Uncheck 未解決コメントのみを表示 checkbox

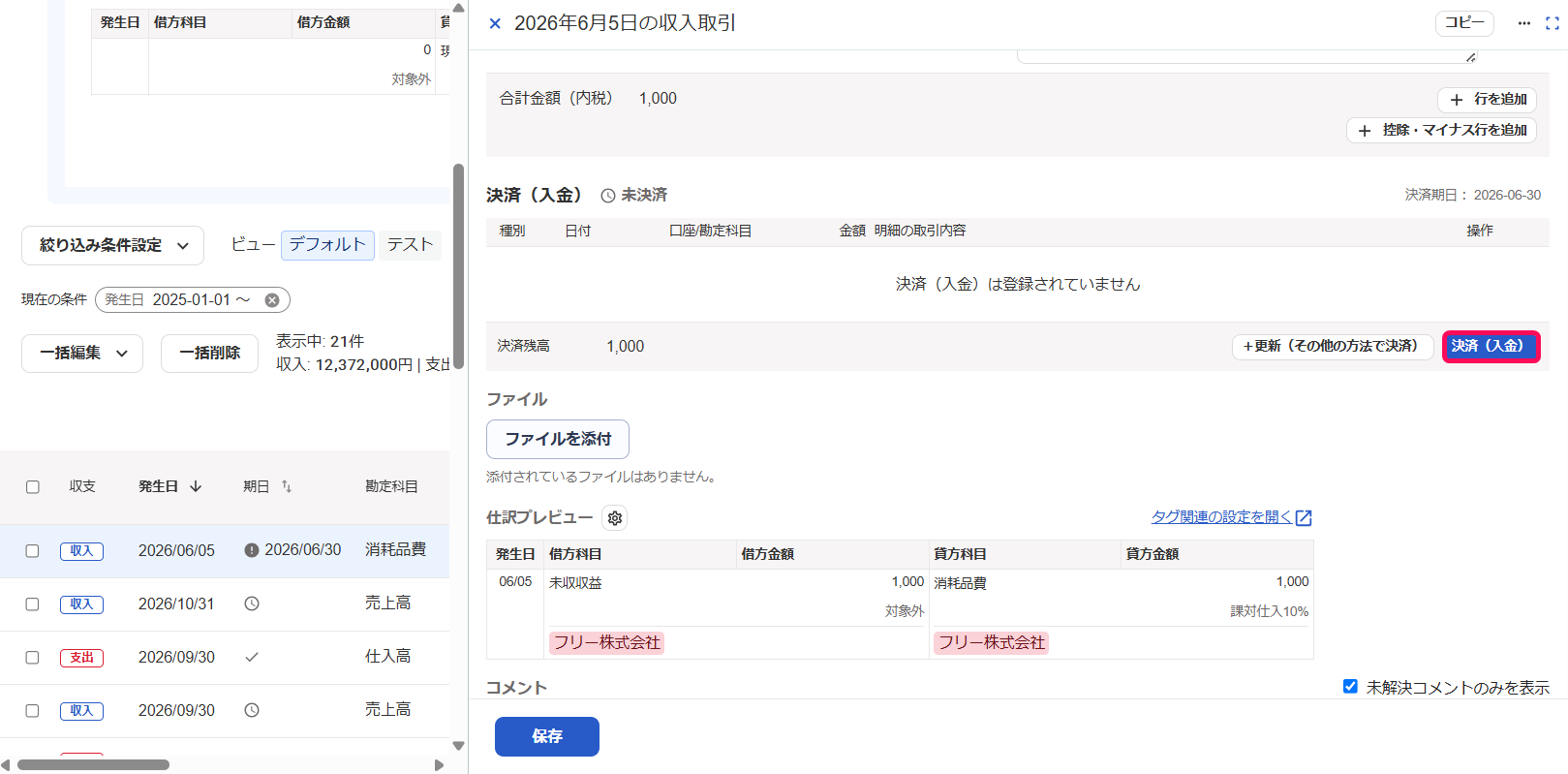pyautogui.click(x=1350, y=687)
